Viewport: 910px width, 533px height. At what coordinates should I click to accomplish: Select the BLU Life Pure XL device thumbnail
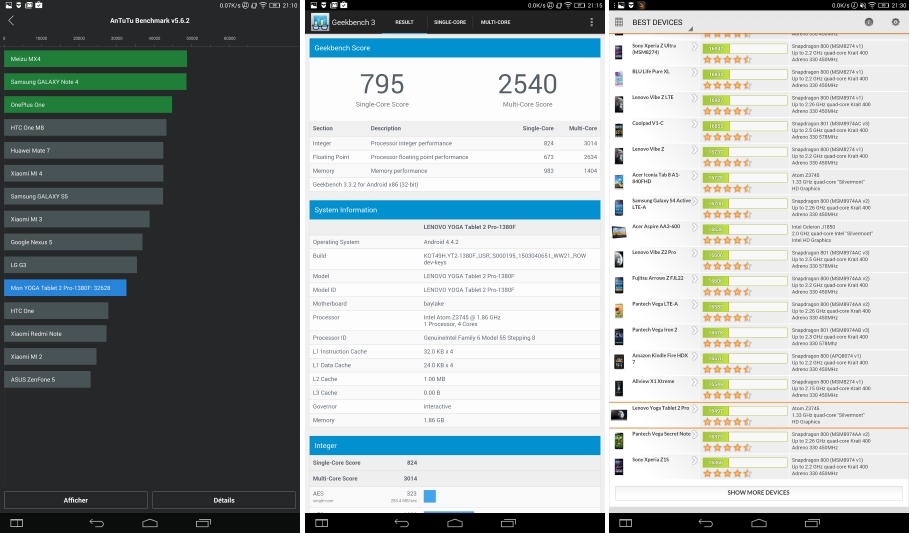619,78
